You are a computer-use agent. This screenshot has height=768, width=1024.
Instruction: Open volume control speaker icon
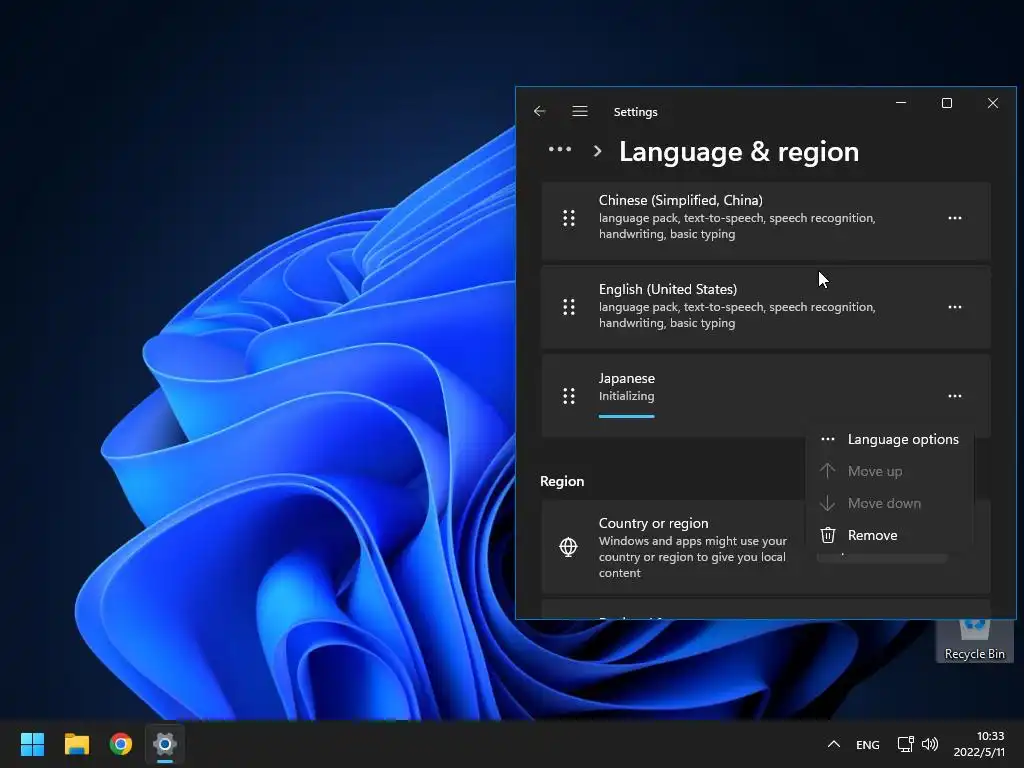click(x=929, y=744)
